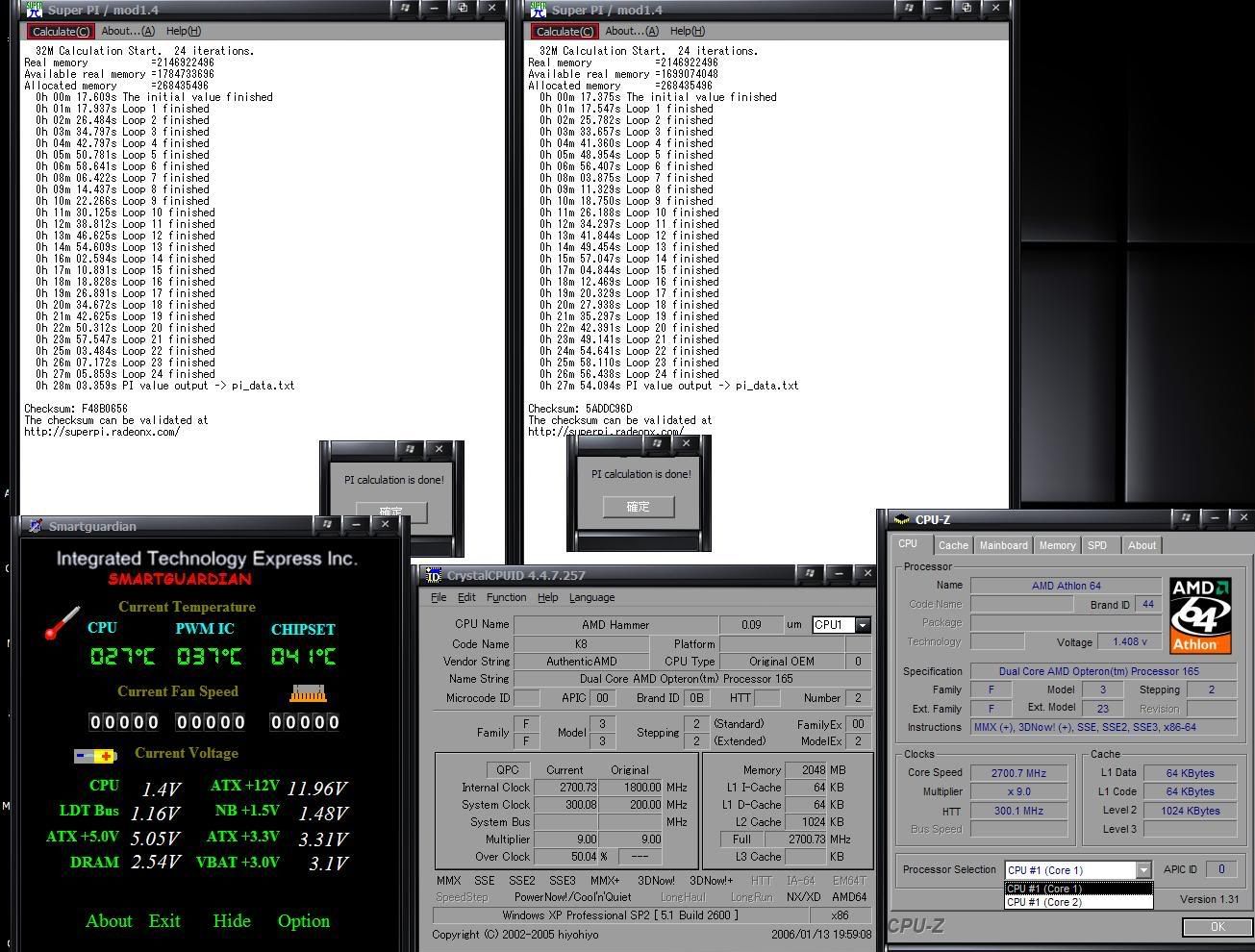Image resolution: width=1255 pixels, height=952 pixels.
Task: Click the left Super PI title bar icon
Action: click(x=33, y=9)
